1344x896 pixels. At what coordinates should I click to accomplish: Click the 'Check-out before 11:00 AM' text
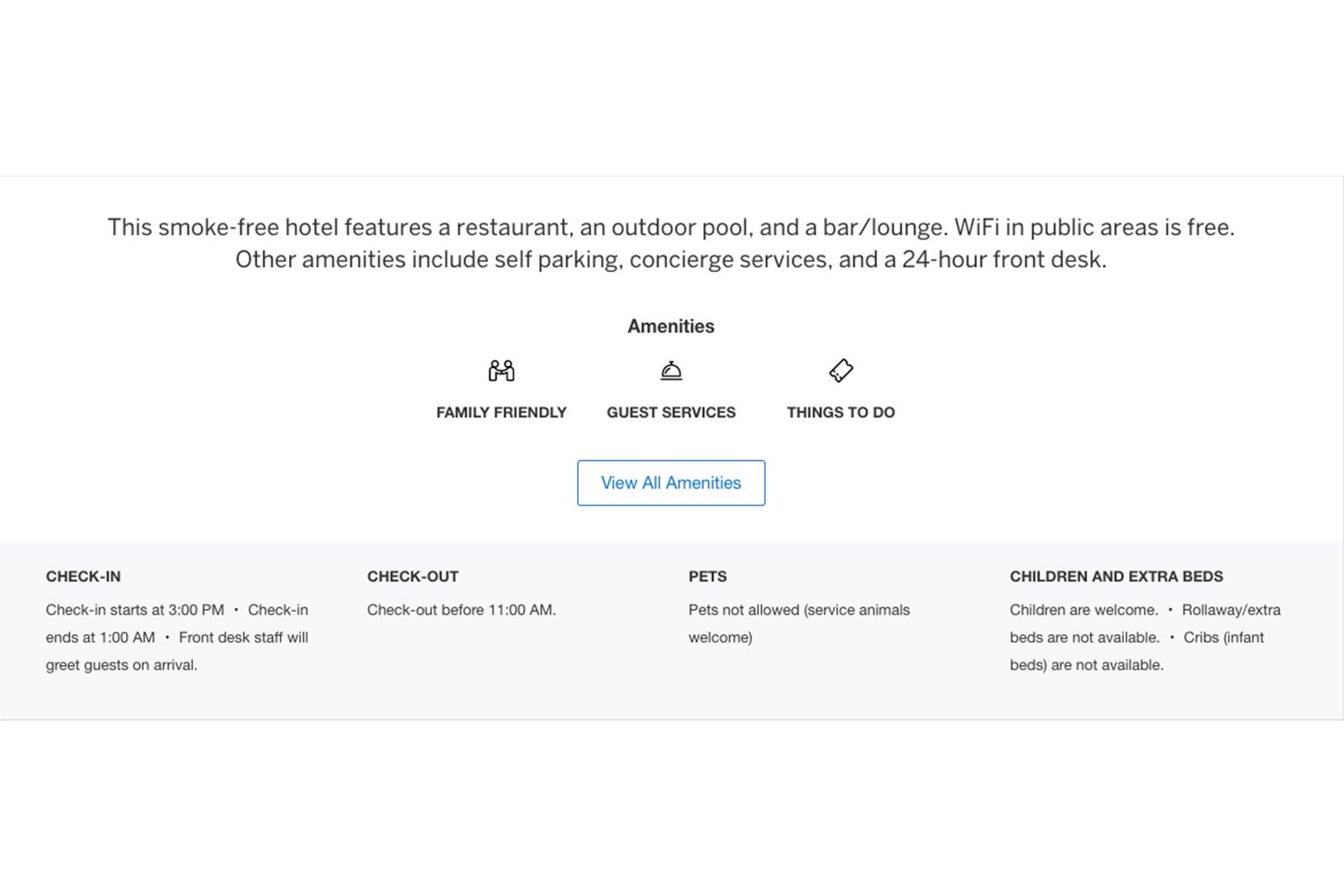click(461, 610)
